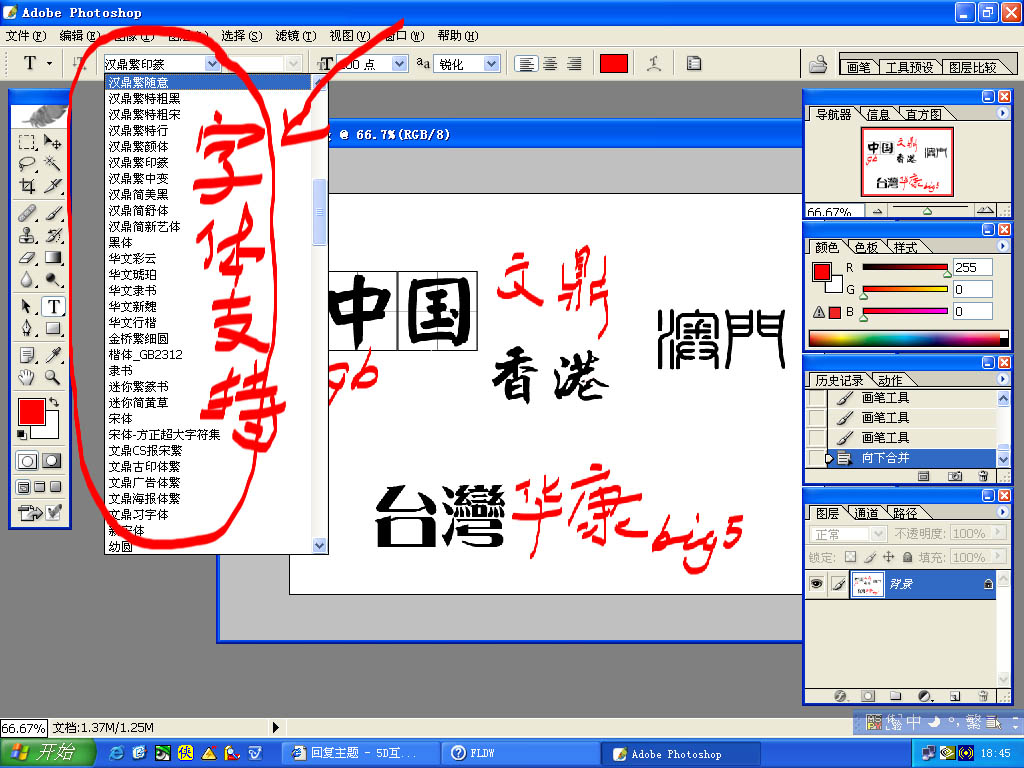The image size is (1024, 768).
Task: Click the warp text icon in options bar
Action: click(654, 63)
